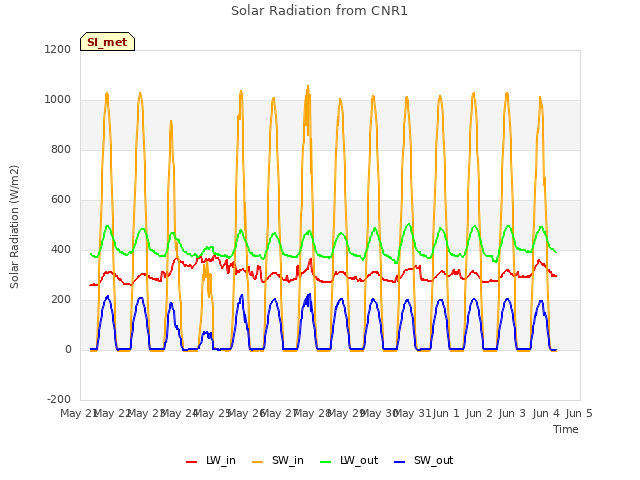Click the chart title Solar Radiation from CNR1

(319, 11)
